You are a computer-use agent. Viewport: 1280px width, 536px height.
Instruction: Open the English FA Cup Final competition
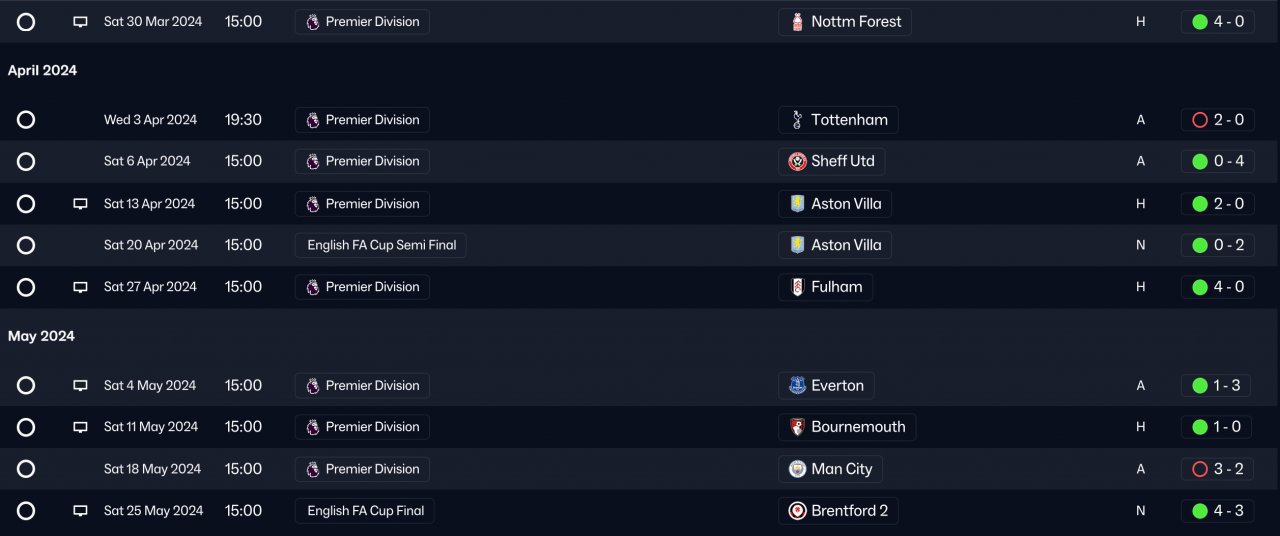[x=365, y=511]
